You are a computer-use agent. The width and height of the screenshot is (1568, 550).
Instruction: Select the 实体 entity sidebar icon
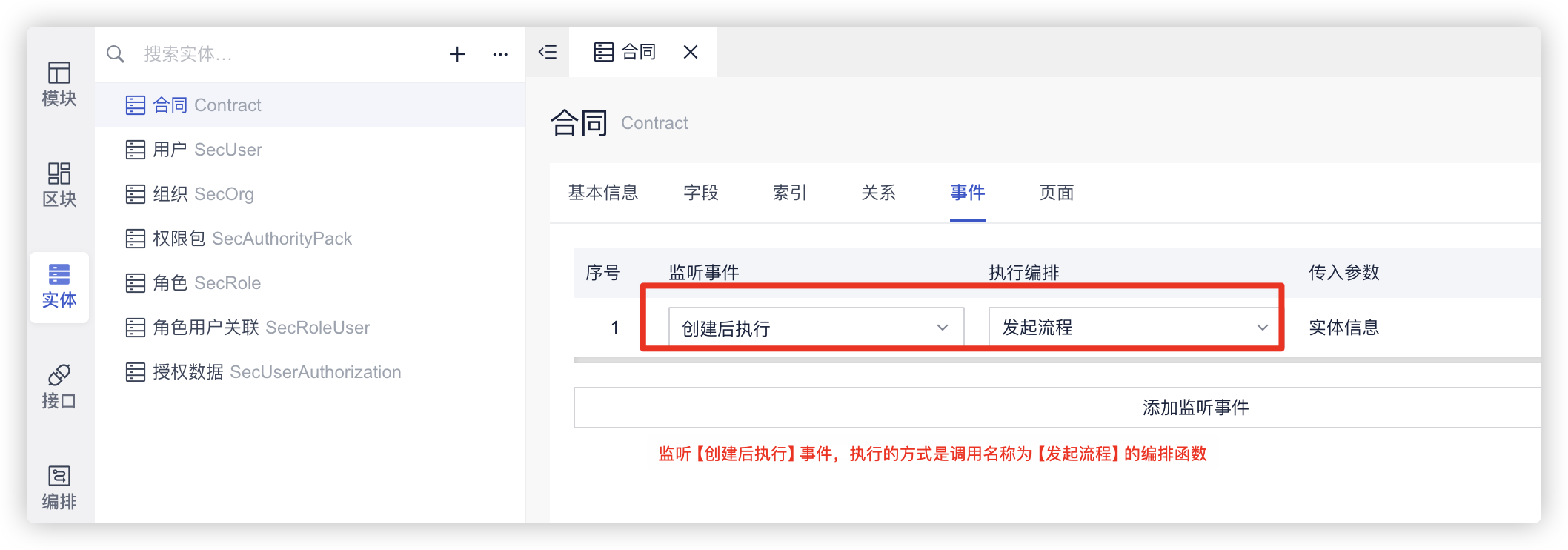coord(59,286)
